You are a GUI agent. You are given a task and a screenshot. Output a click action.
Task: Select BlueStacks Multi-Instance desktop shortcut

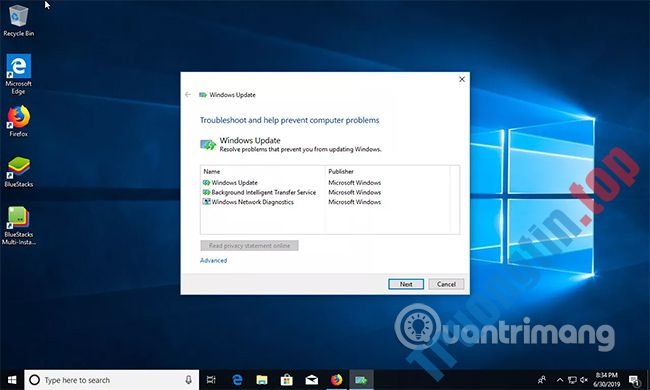18,225
